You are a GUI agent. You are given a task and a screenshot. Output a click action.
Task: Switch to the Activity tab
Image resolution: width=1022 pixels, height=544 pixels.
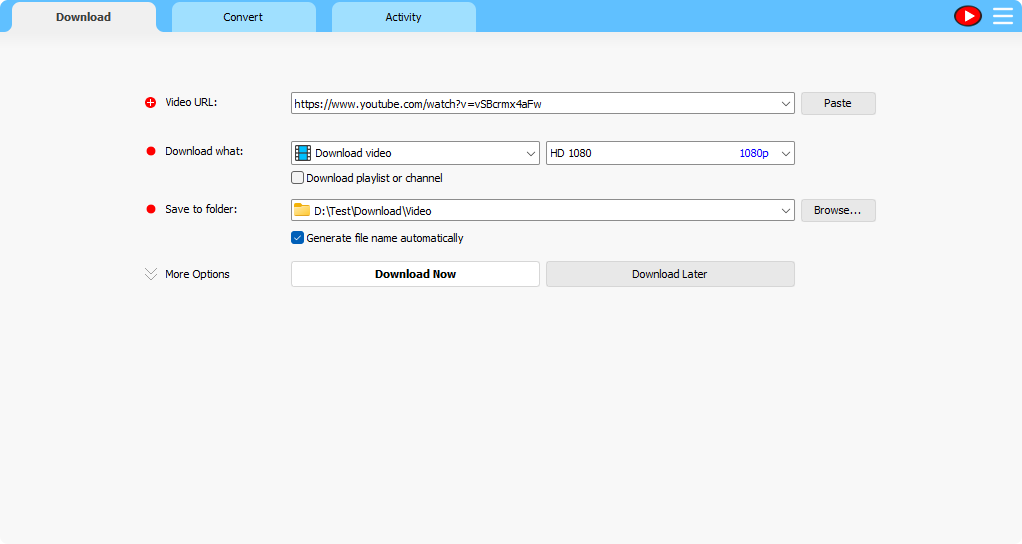point(403,17)
